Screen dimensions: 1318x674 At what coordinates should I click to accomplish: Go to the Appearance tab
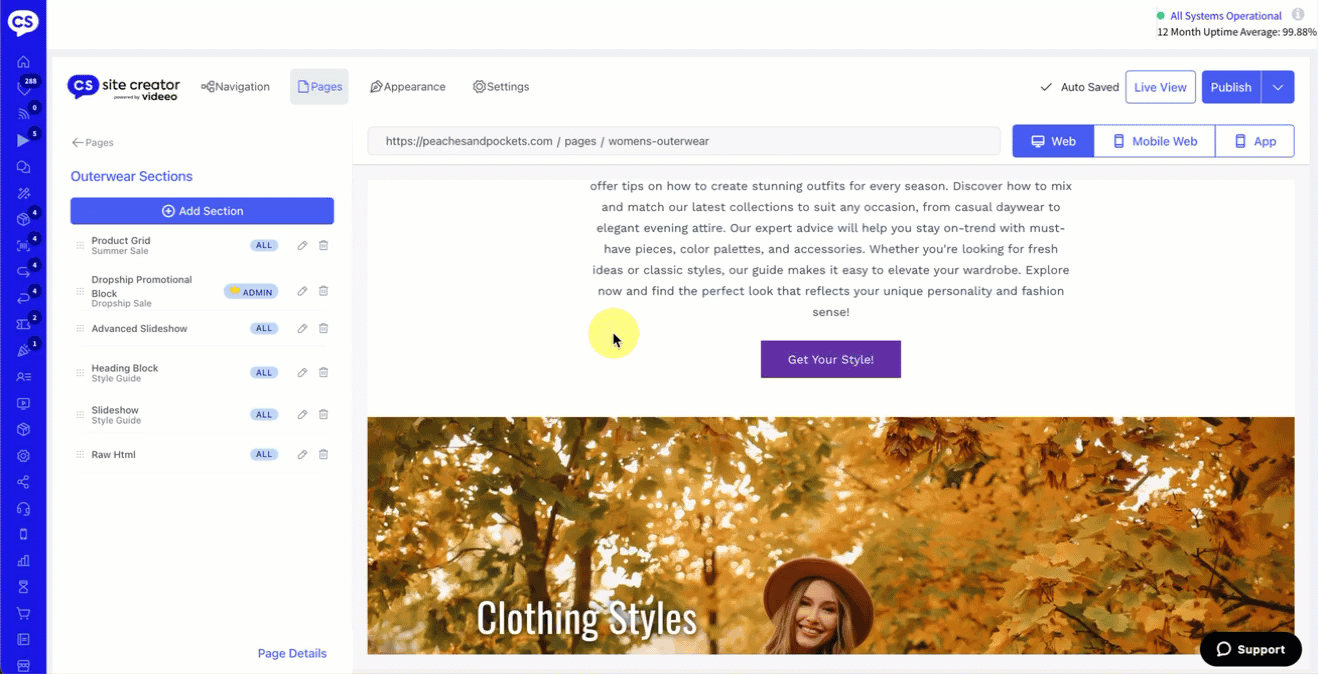(408, 87)
